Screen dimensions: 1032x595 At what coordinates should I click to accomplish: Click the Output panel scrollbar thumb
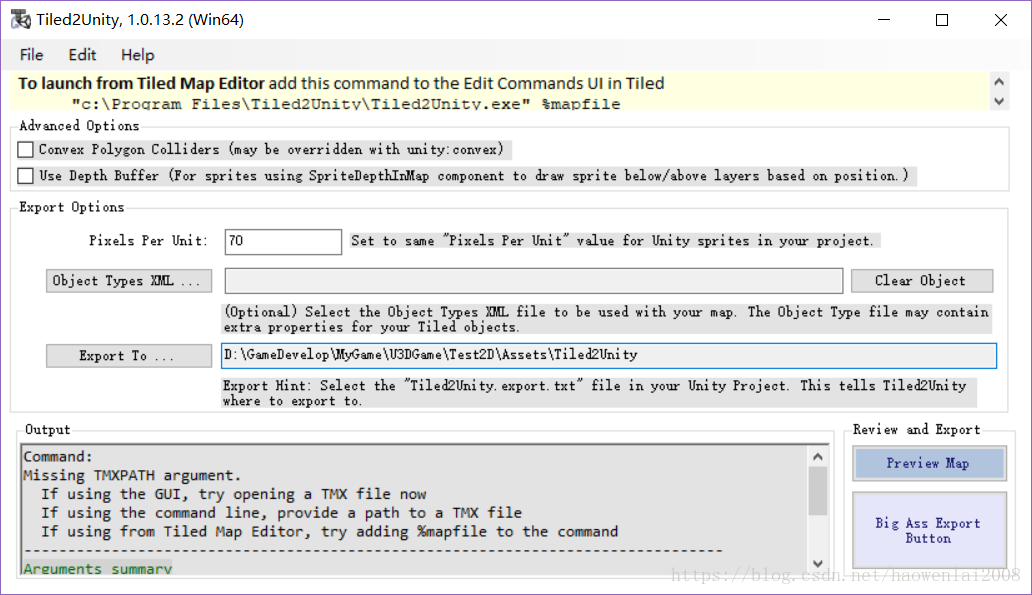(817, 491)
